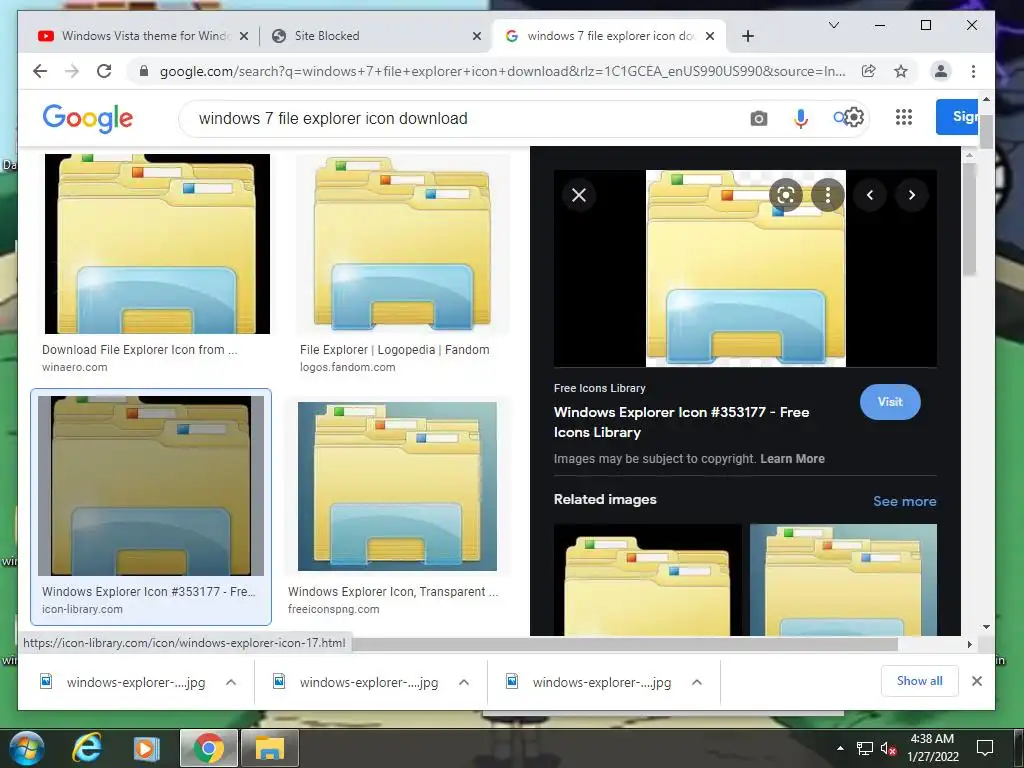Bookmark this page with the star icon

pos(901,71)
